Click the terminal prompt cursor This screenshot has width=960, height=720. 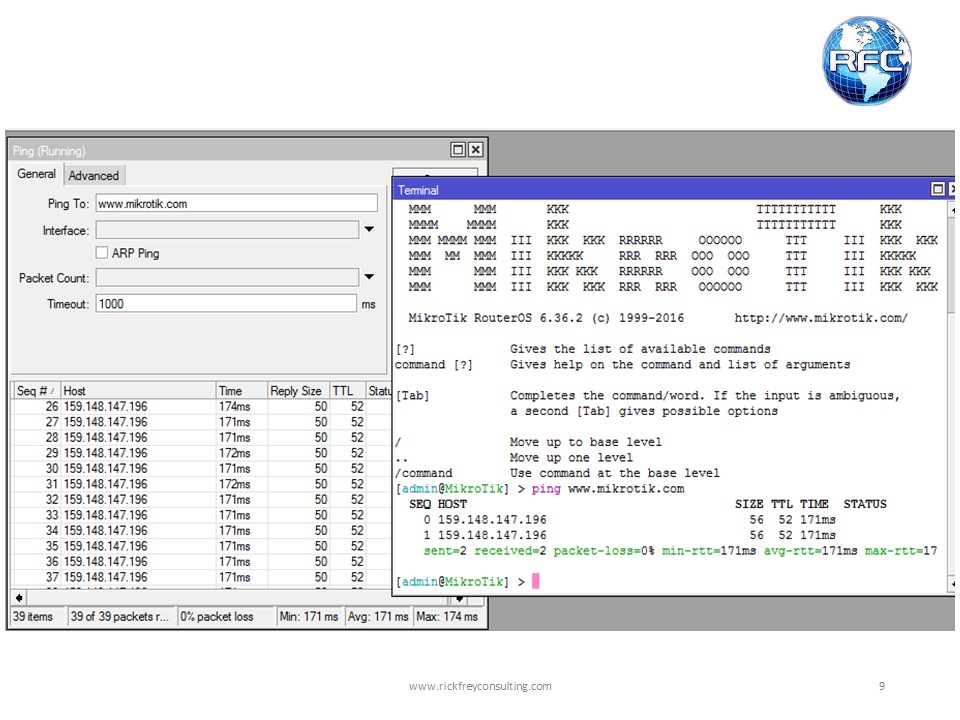536,581
